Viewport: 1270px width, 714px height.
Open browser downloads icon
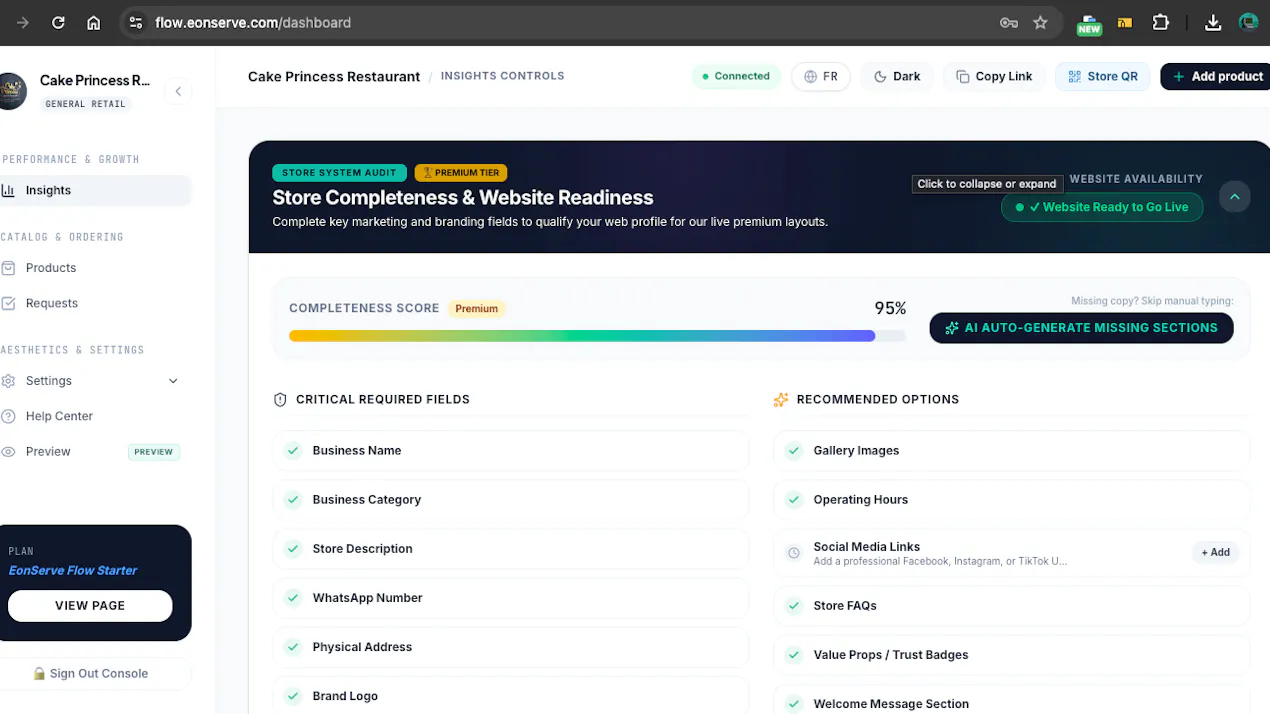pyautogui.click(x=1213, y=22)
